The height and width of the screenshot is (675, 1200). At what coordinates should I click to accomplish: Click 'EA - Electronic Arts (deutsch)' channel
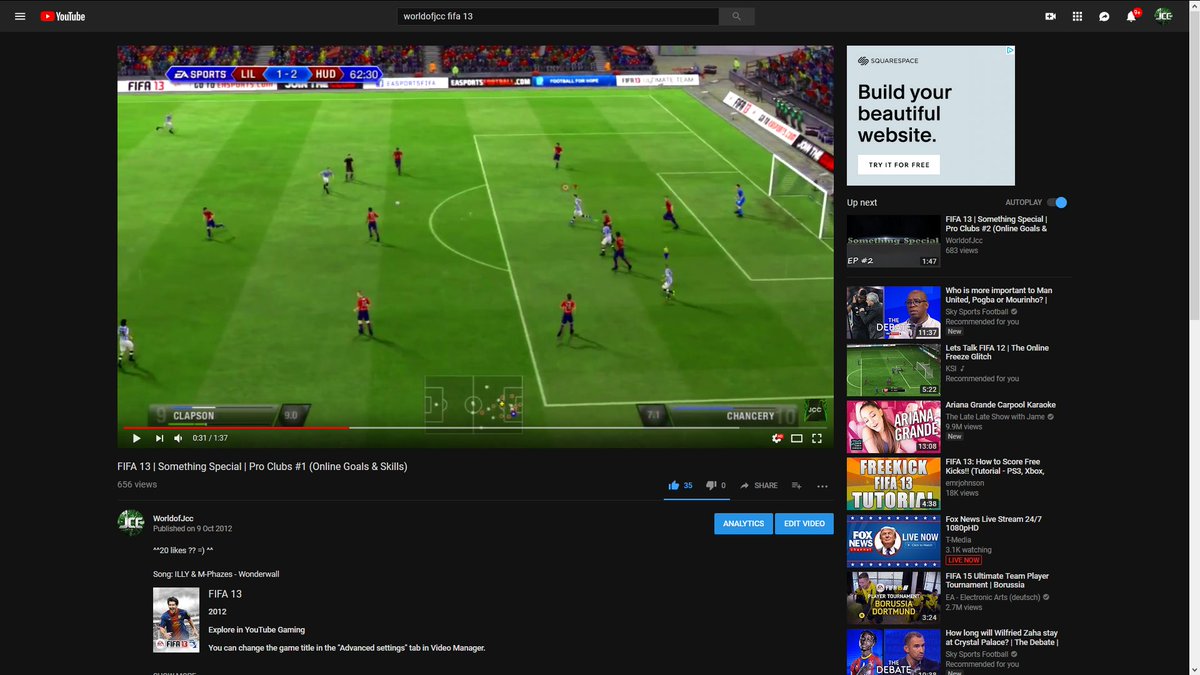pos(995,597)
